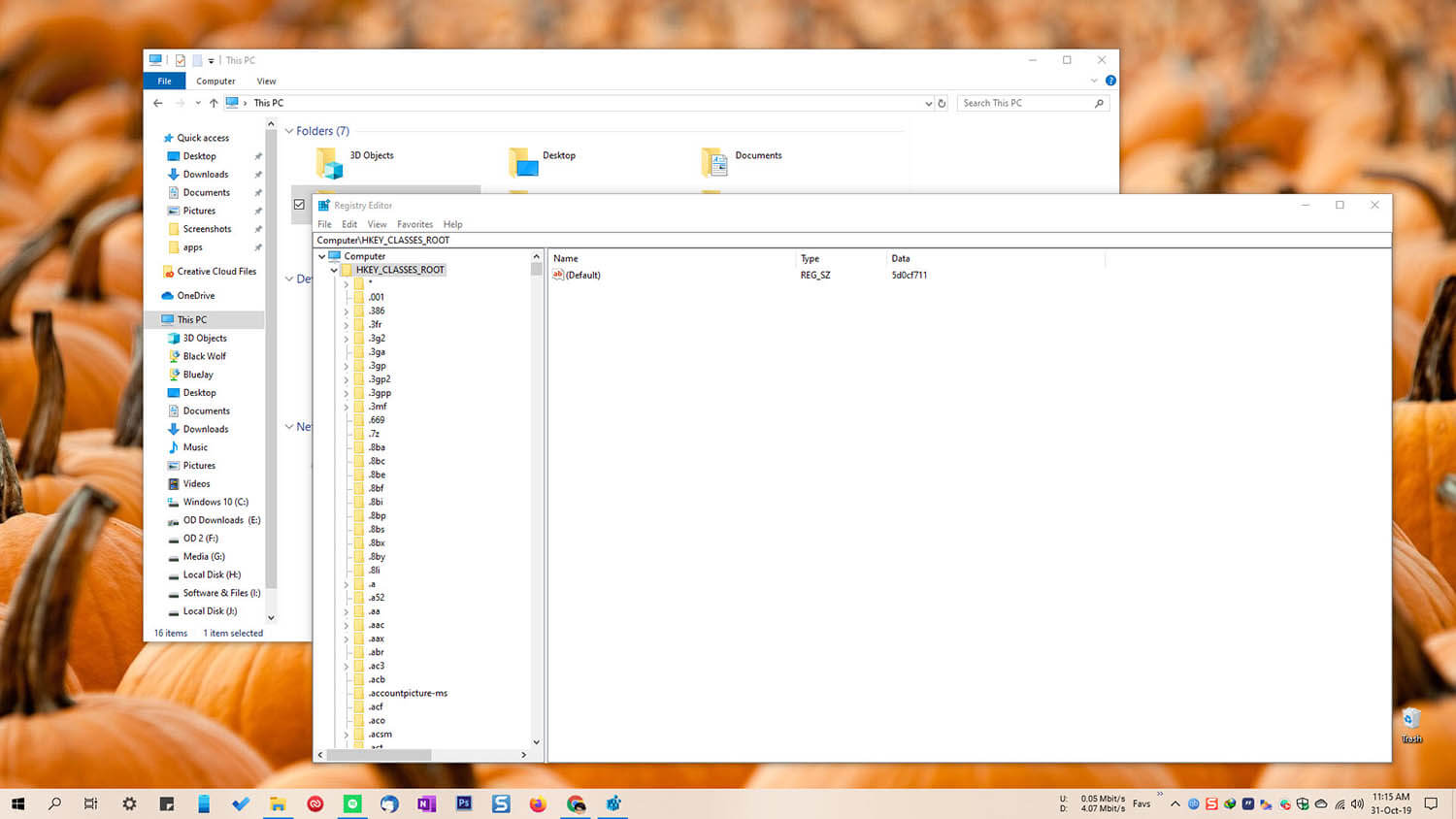Image resolution: width=1456 pixels, height=819 pixels.
Task: Collapse the HKEY_CLASSES_ROOT node
Action: pyautogui.click(x=334, y=270)
